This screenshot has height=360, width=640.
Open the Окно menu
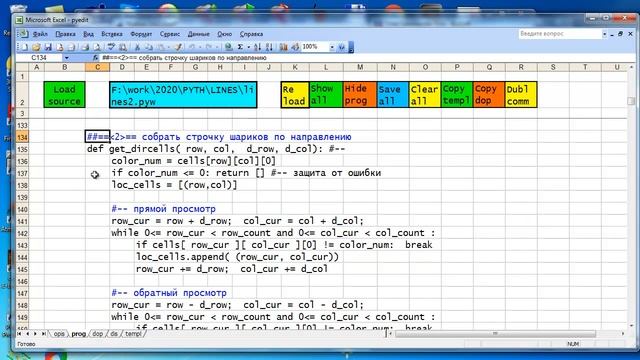[224, 34]
